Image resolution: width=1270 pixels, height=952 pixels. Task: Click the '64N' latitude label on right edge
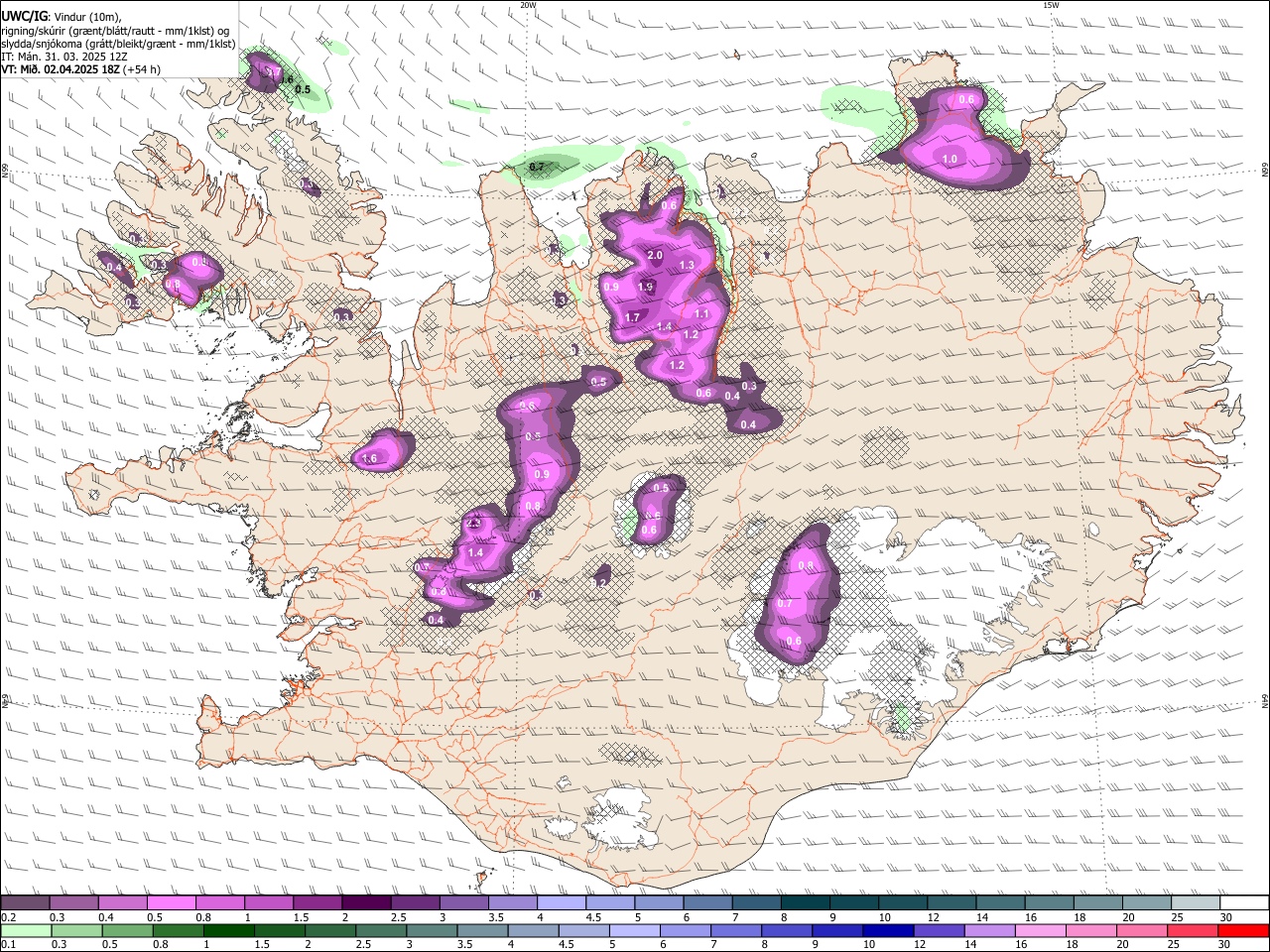1265,700
